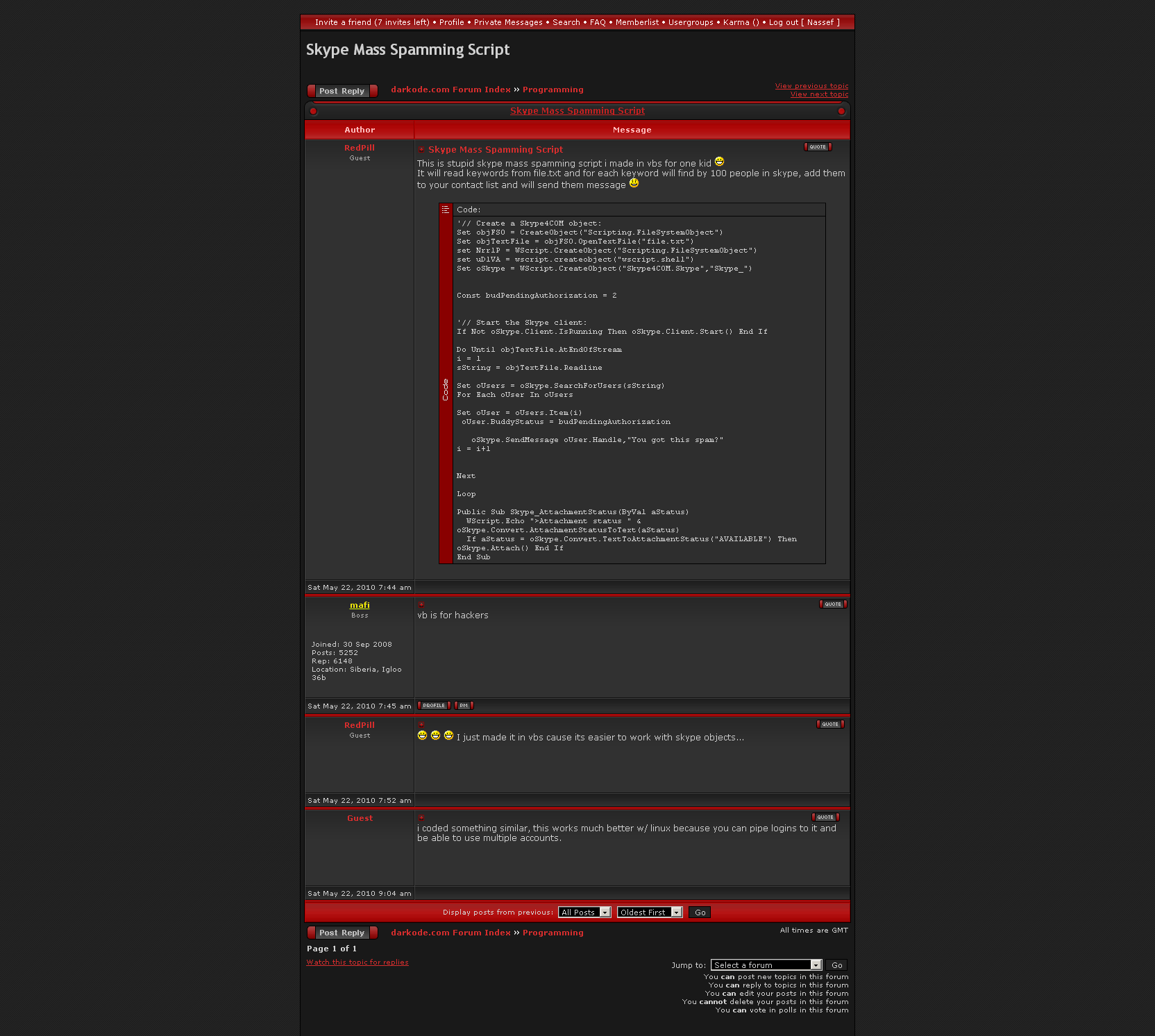Viewport: 1155px width, 1036px height.
Task: Click Programming in the bottom breadcrumb
Action: [x=553, y=933]
